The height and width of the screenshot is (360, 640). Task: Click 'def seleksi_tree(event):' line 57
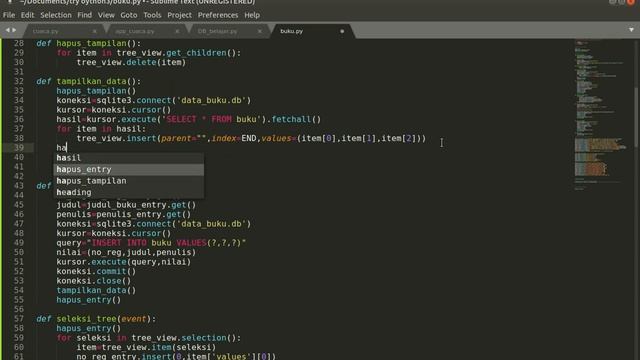96,319
